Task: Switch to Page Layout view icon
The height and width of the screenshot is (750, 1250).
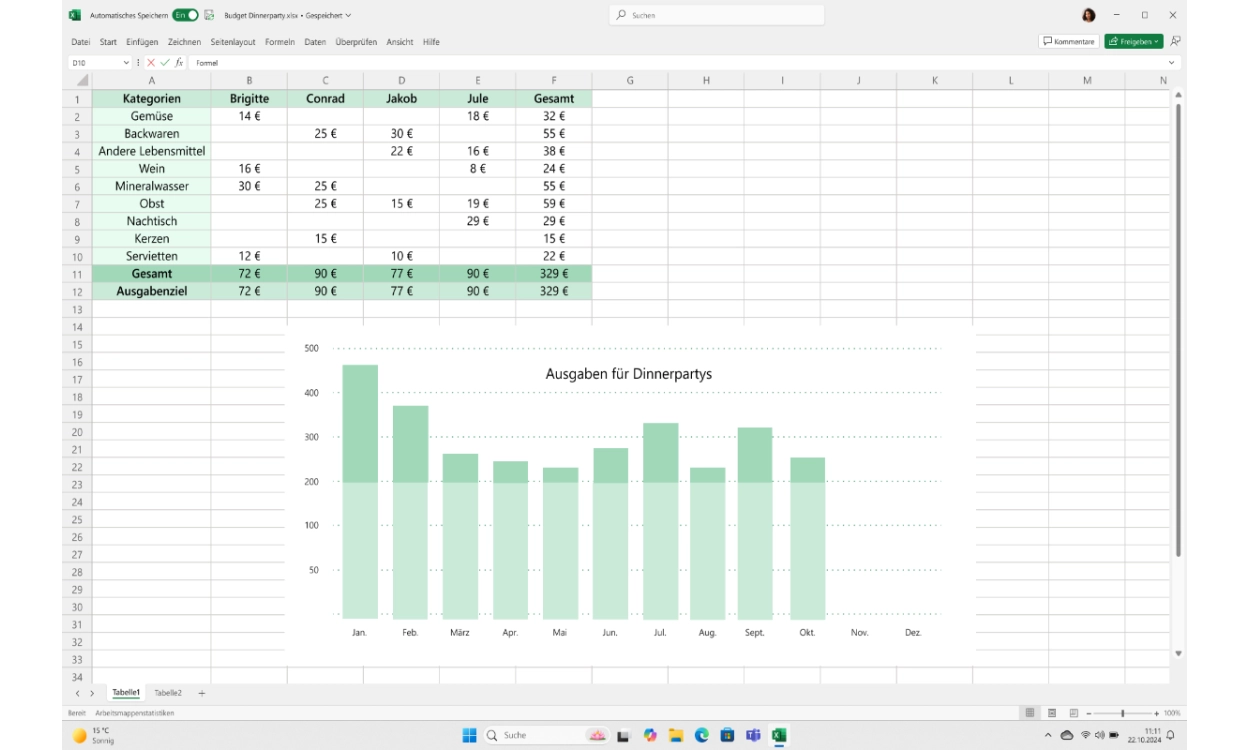Action: 1051,713
